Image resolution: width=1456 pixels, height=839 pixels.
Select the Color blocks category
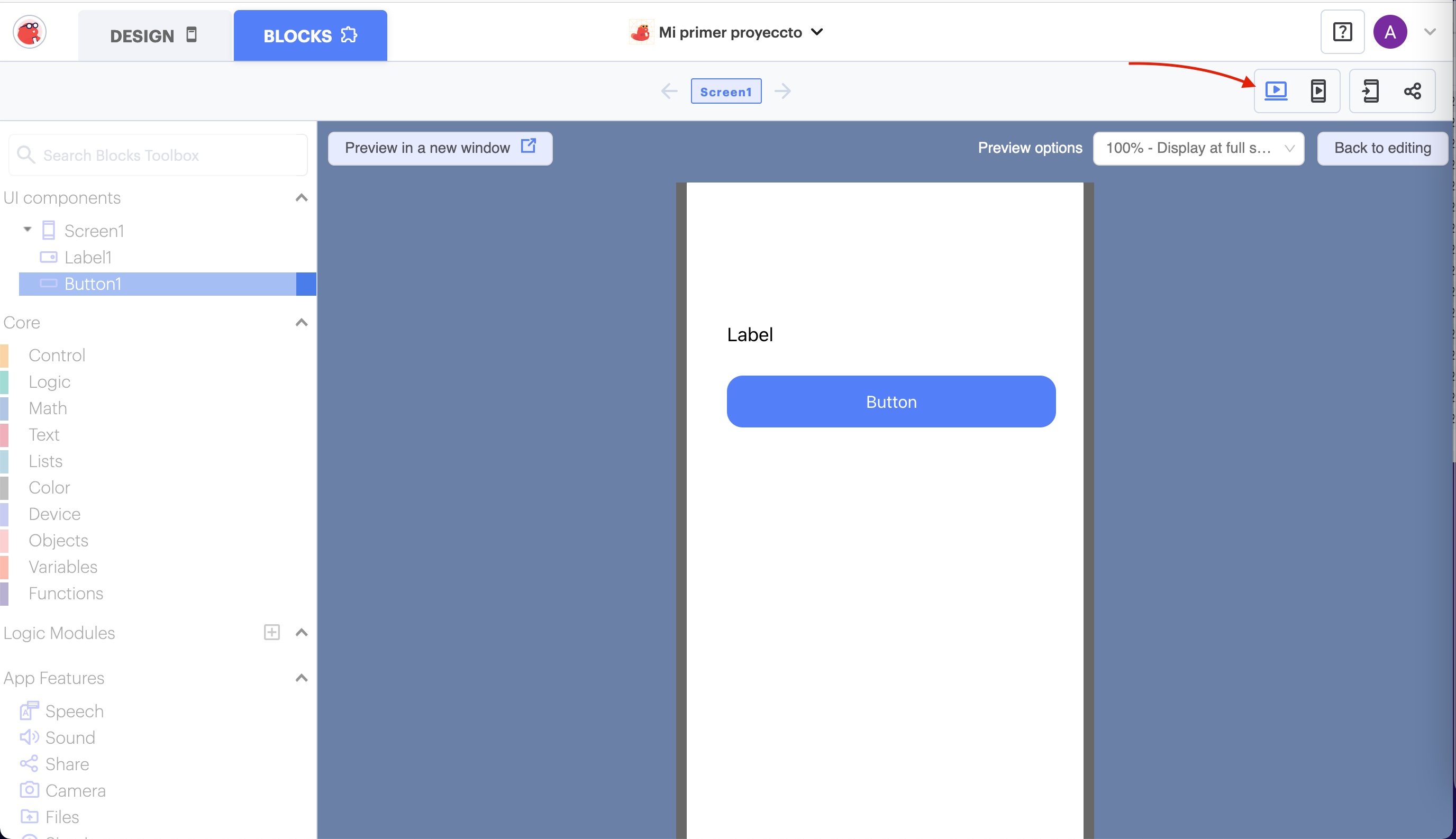click(49, 488)
